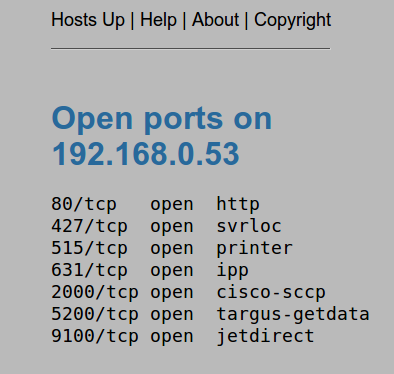This screenshot has height=374, width=394.
Task: Click the http service name
Action: (238, 204)
